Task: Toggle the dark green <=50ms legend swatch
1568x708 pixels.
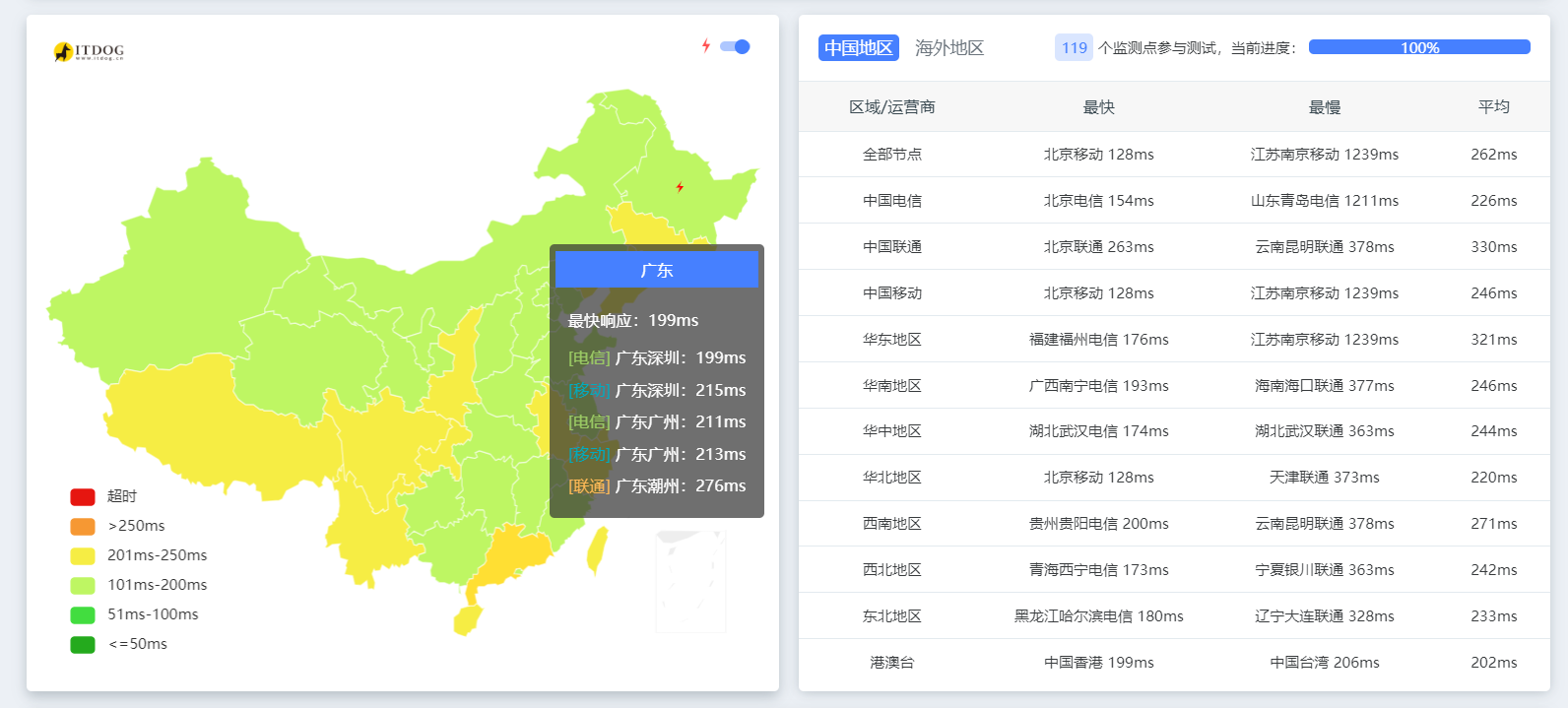Action: click(x=83, y=644)
